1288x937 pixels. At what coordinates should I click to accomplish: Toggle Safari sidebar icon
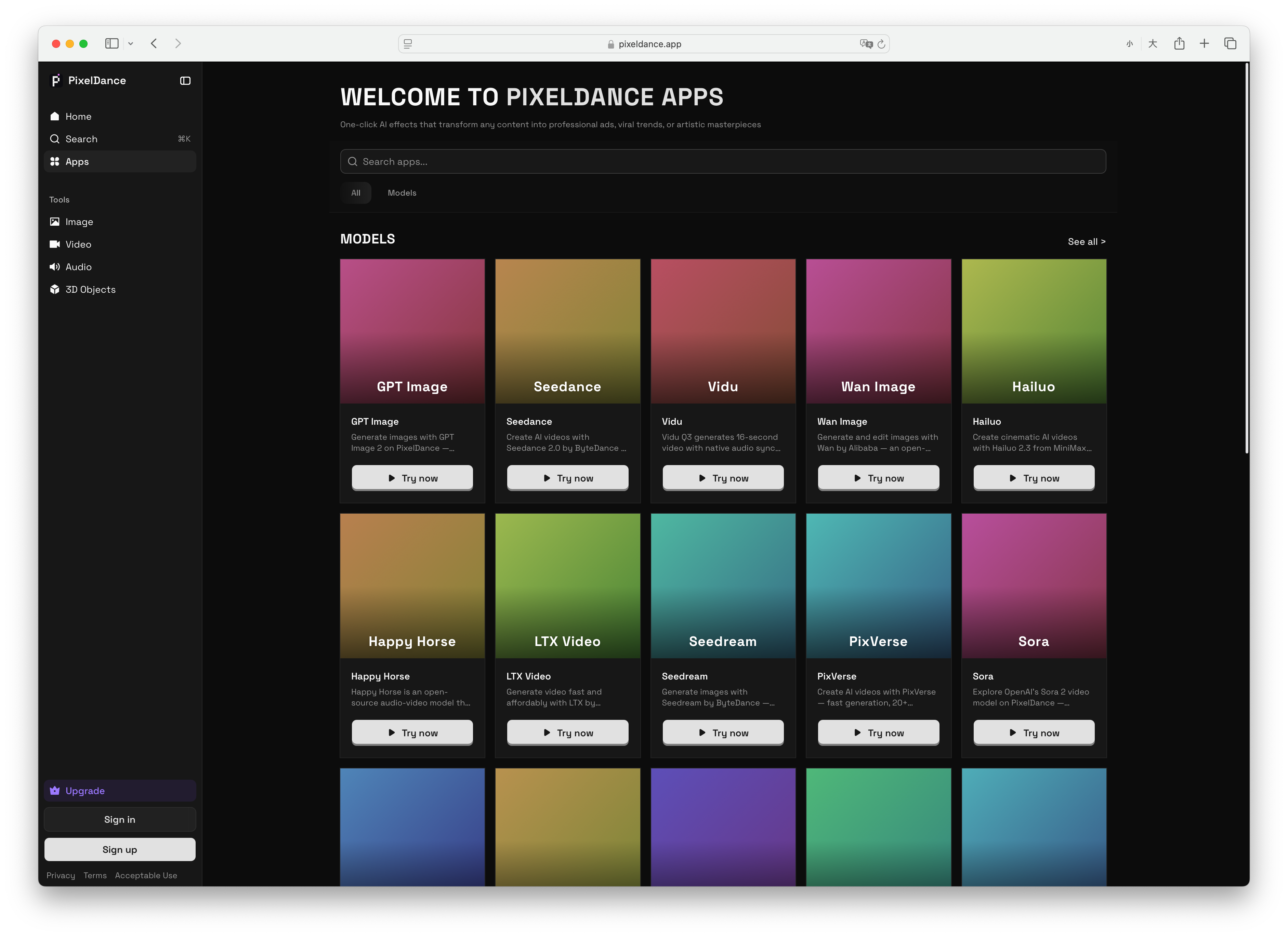point(112,44)
